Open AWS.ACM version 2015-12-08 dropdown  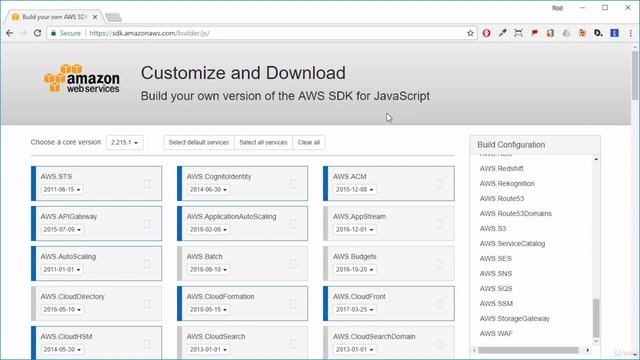[354, 190]
